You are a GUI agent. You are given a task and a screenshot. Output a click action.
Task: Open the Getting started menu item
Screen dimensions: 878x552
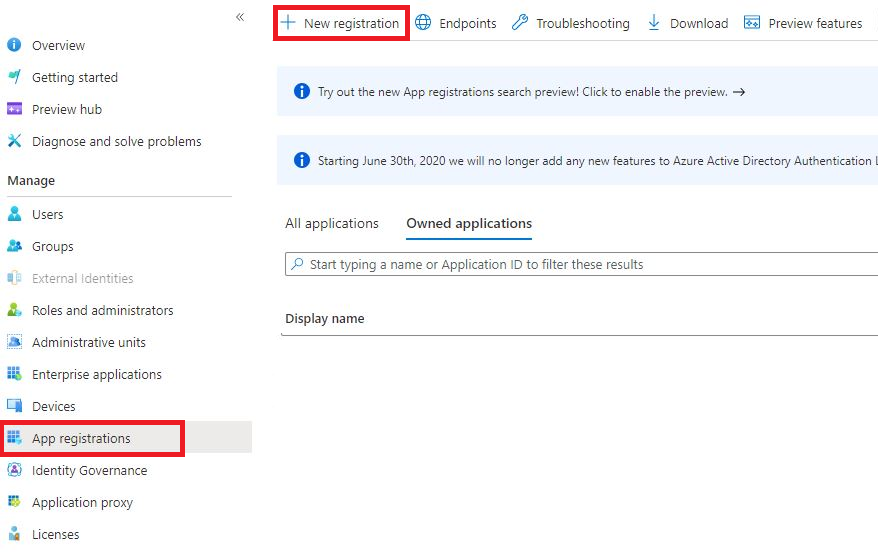coord(74,77)
